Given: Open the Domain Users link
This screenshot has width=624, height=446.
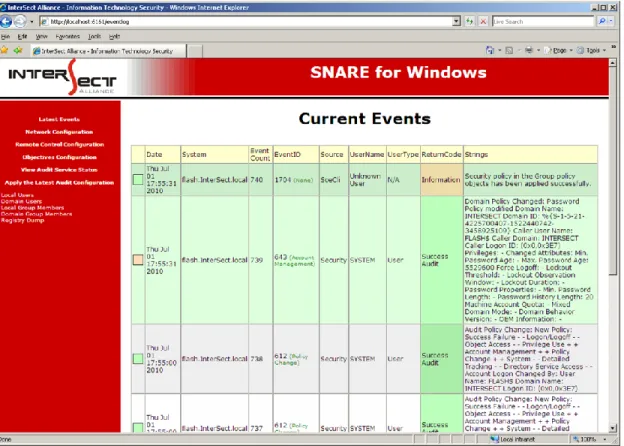Looking at the screenshot, I should coord(21,201).
